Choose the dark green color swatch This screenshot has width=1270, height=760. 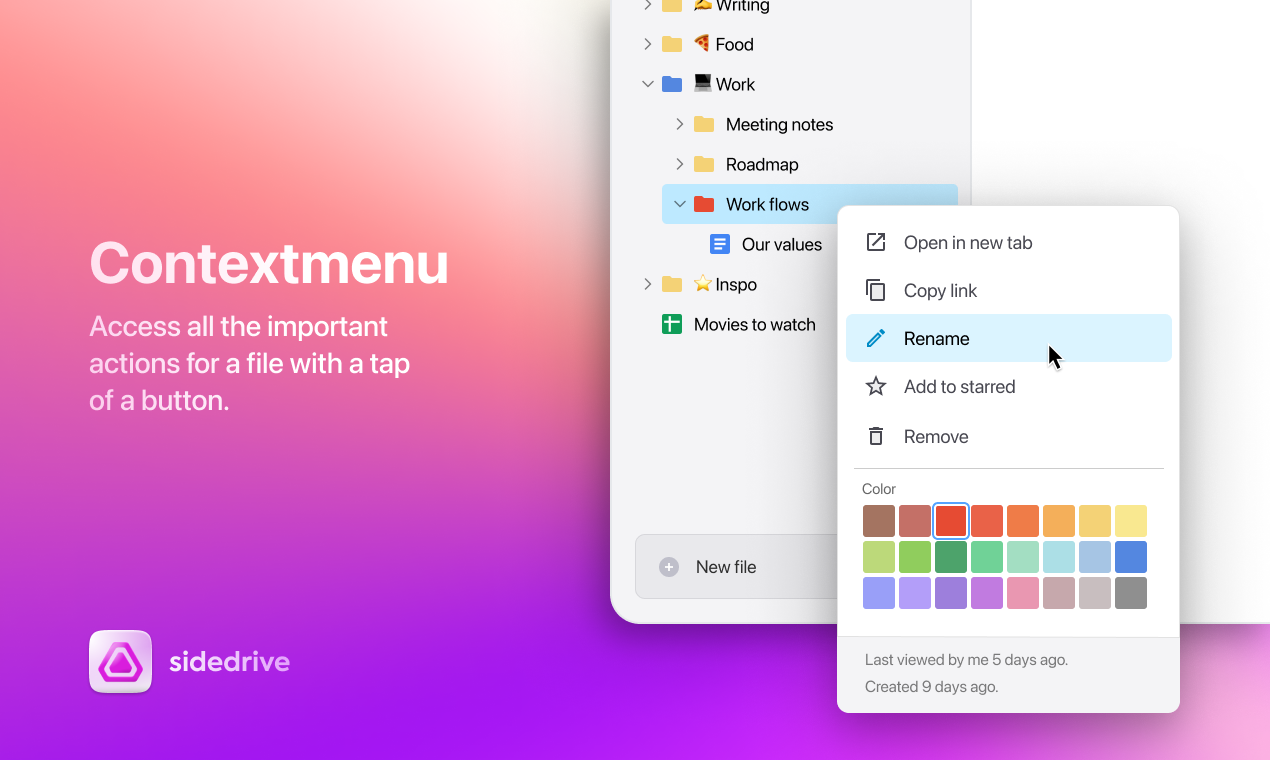951,557
